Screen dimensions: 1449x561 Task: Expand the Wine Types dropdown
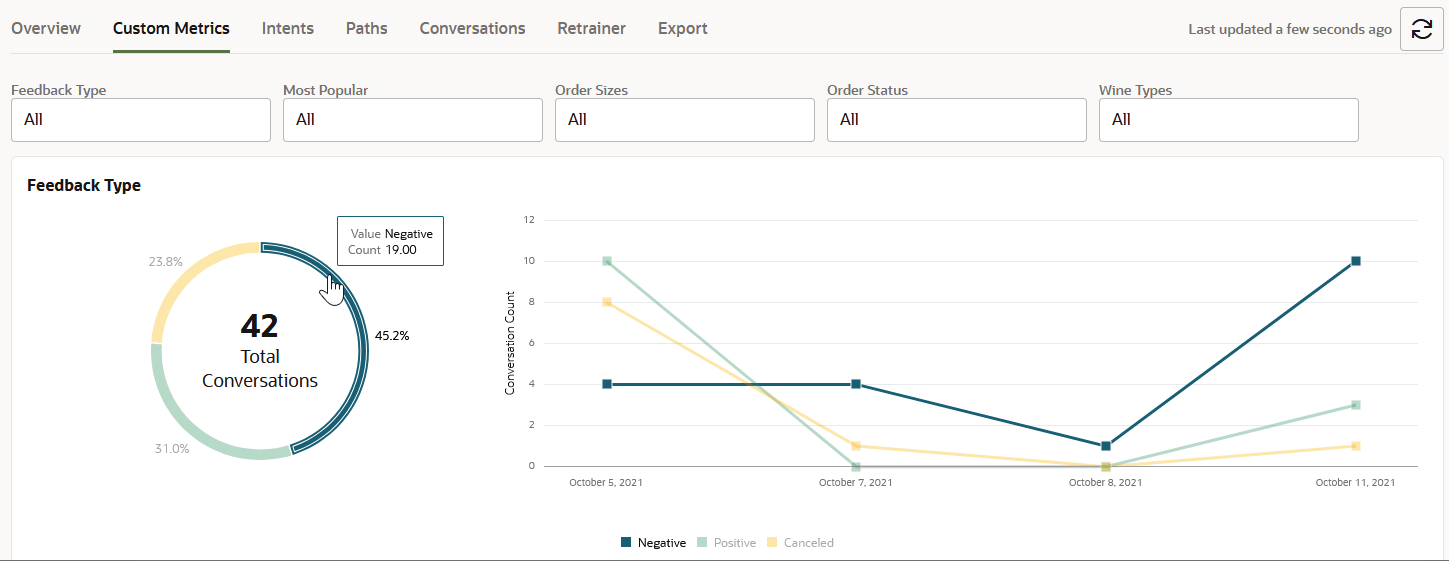(x=1228, y=120)
